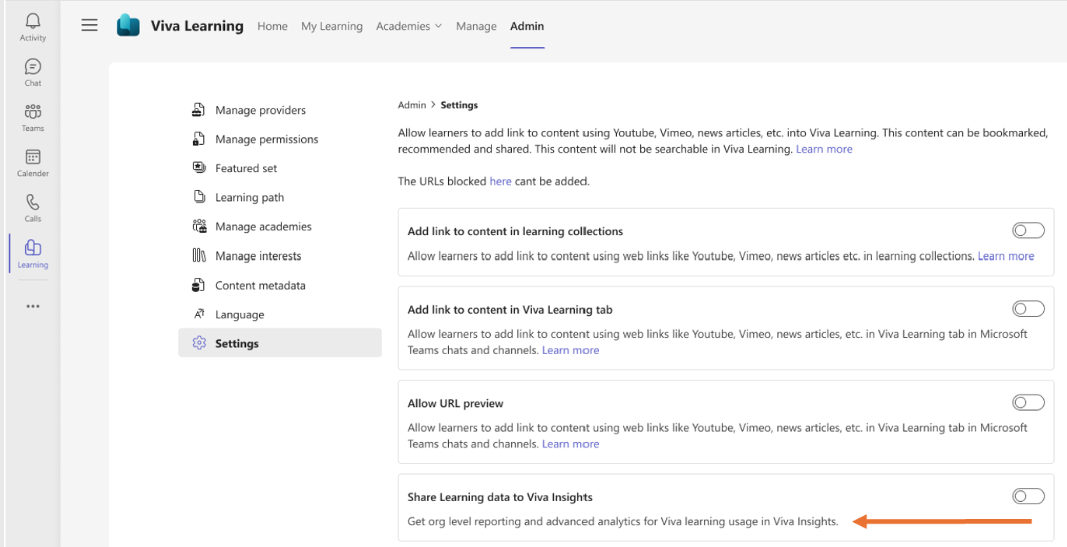The width and height of the screenshot is (1067, 547).
Task: Click the Featured set star icon
Action: pos(199,167)
